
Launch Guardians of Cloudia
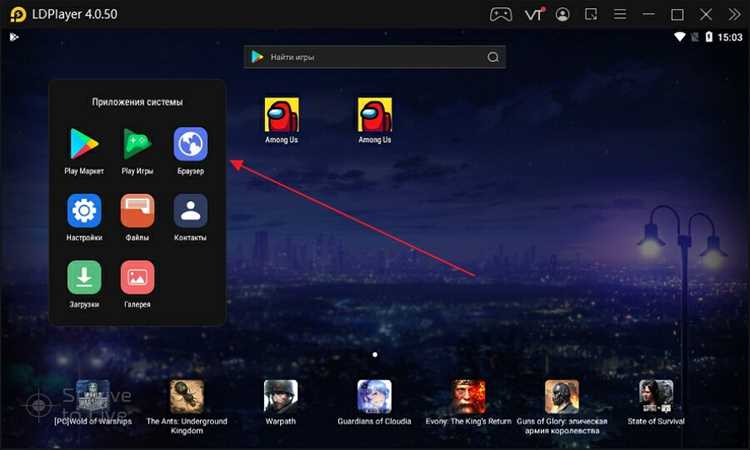375,397
